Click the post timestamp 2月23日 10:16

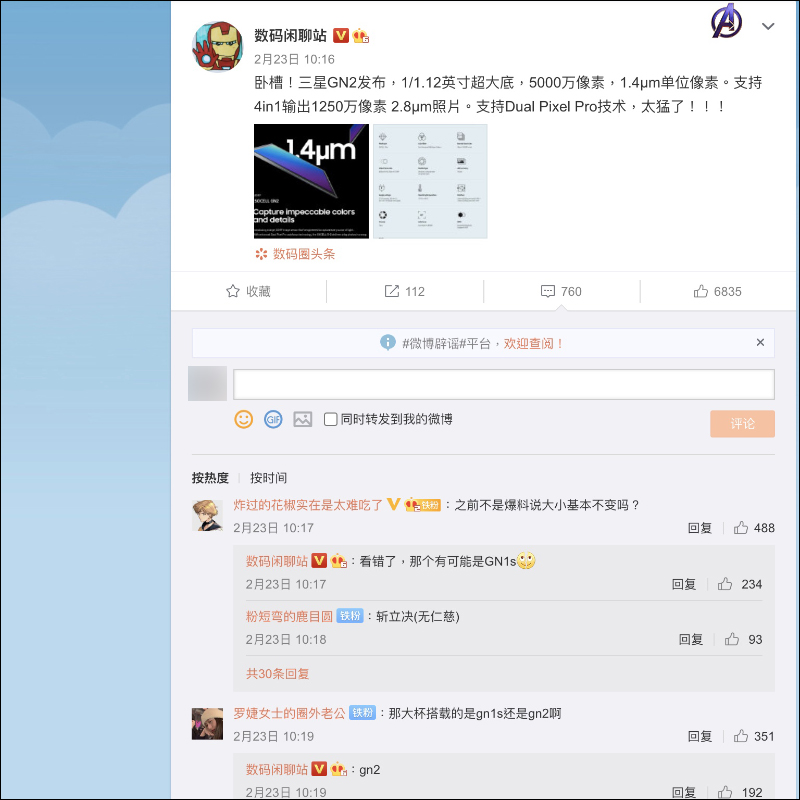pos(294,60)
